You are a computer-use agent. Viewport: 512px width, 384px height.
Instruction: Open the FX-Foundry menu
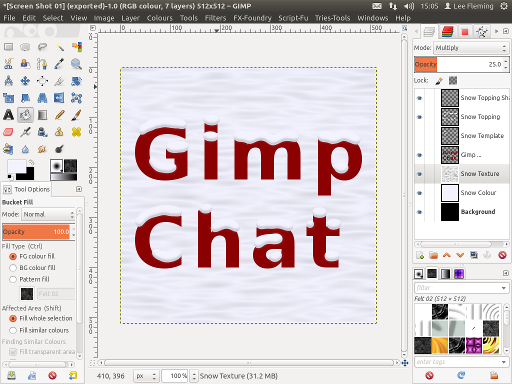(x=252, y=18)
